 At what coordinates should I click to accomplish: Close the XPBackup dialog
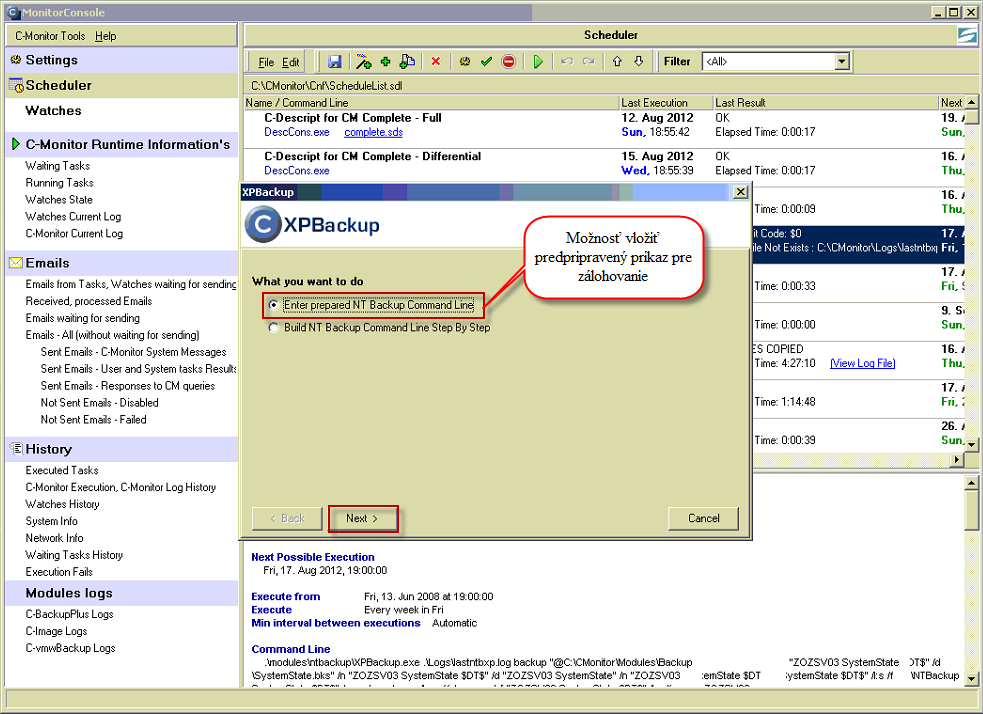740,192
